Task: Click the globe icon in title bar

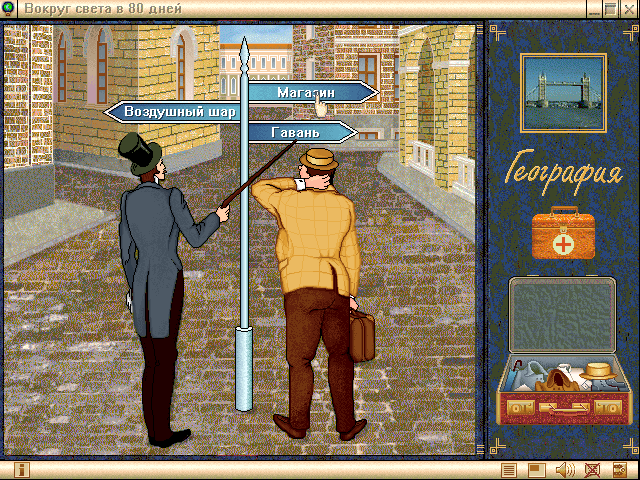Action: [x=8, y=8]
